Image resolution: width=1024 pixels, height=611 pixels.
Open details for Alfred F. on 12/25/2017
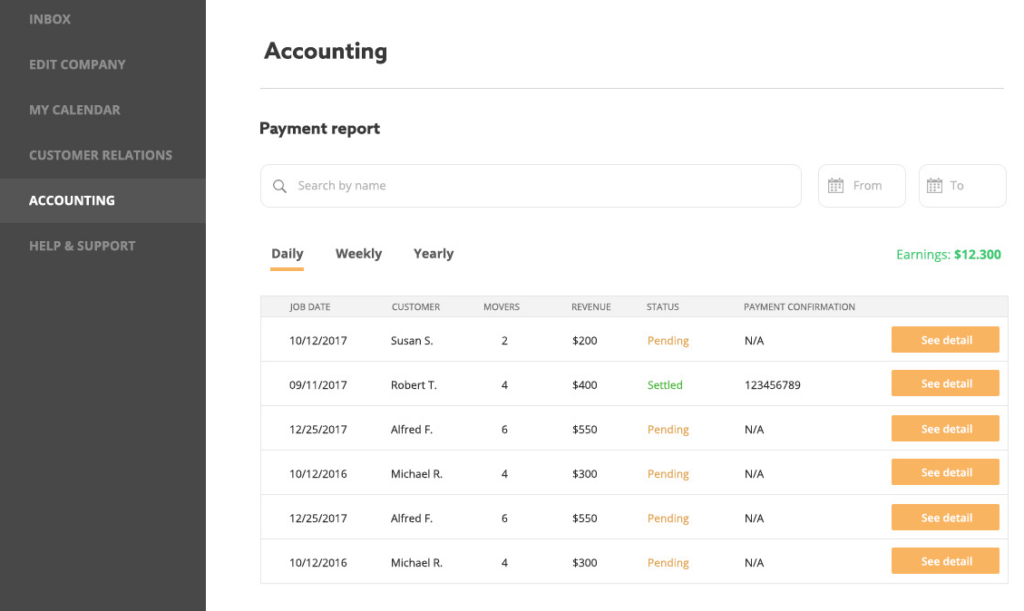point(945,428)
